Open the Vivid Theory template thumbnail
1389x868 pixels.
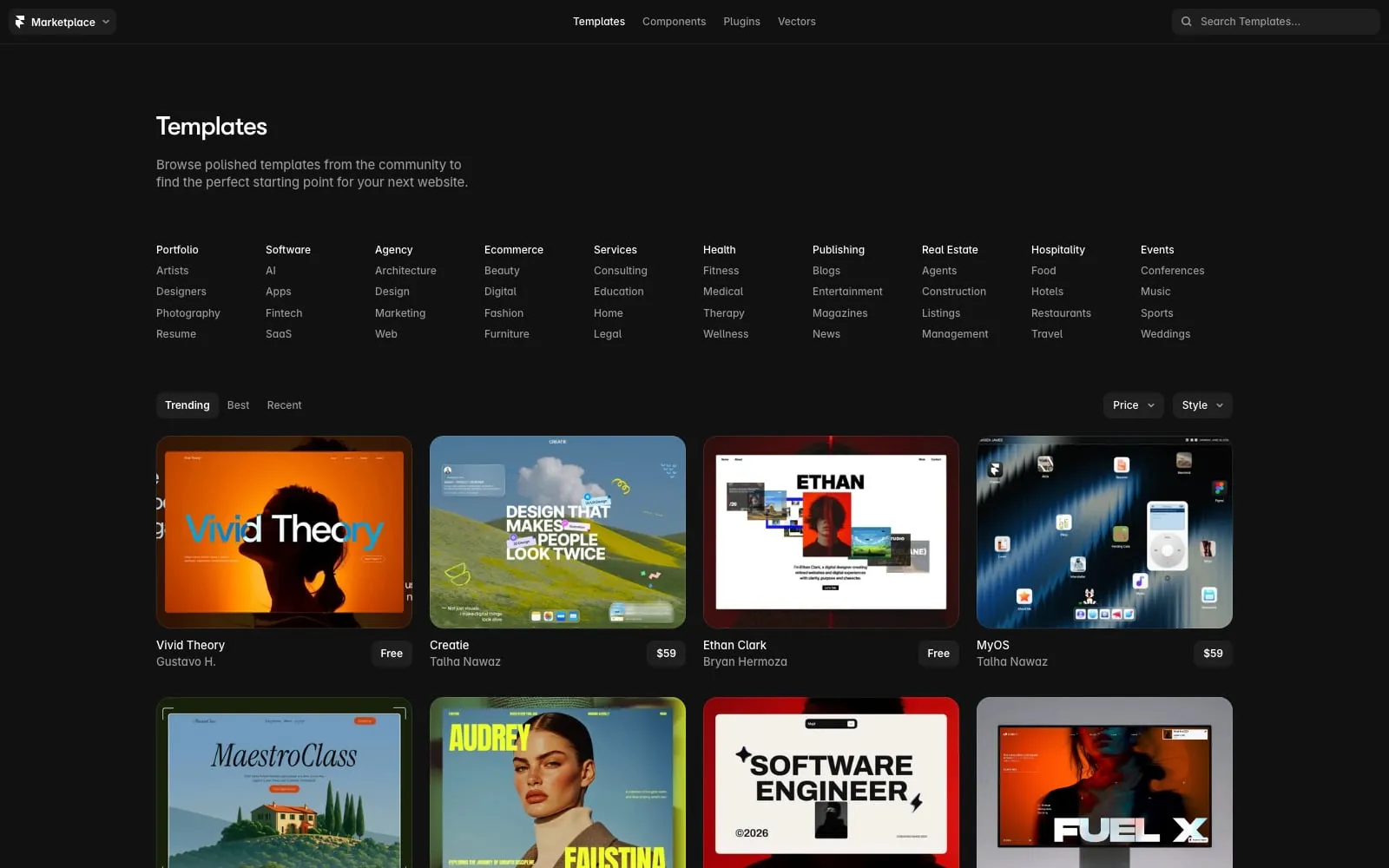[284, 532]
